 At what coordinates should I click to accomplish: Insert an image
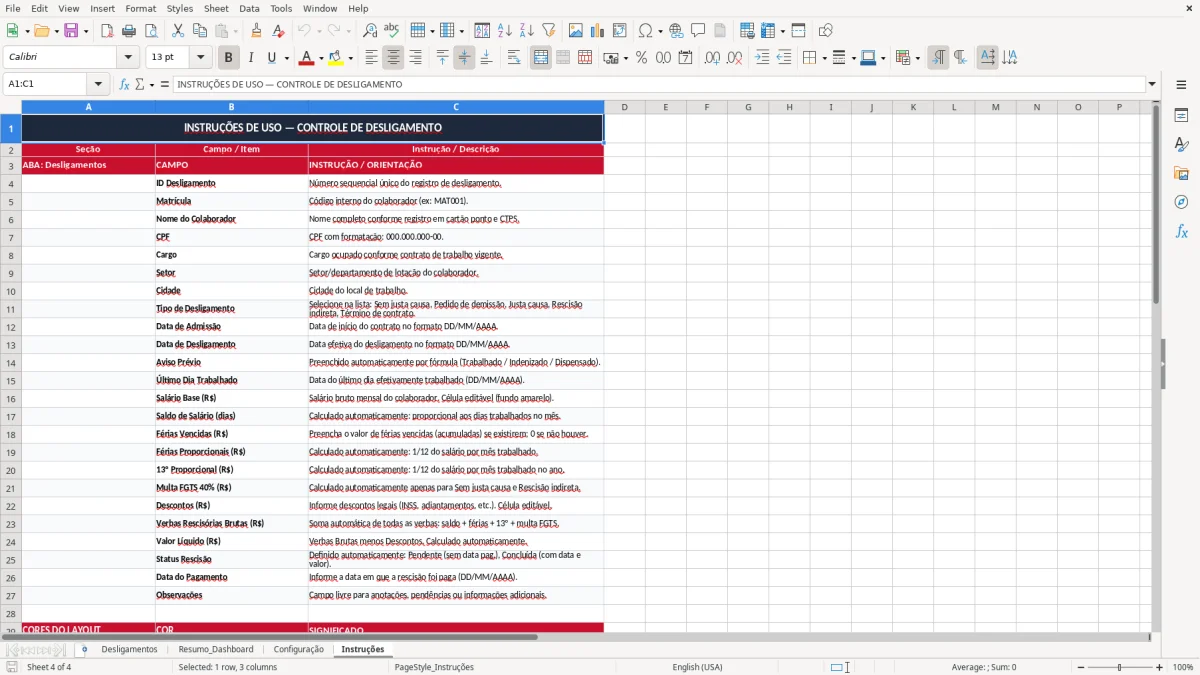pyautogui.click(x=576, y=31)
